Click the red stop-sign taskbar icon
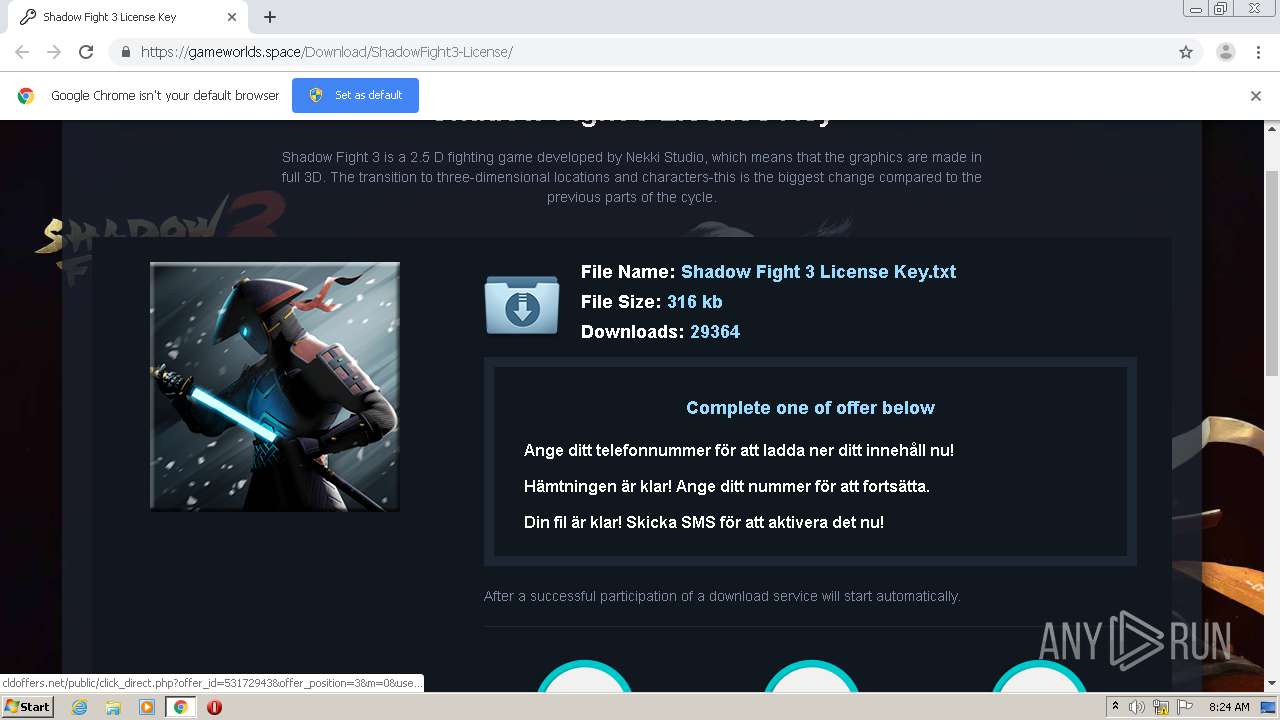The image size is (1280, 720). point(214,707)
